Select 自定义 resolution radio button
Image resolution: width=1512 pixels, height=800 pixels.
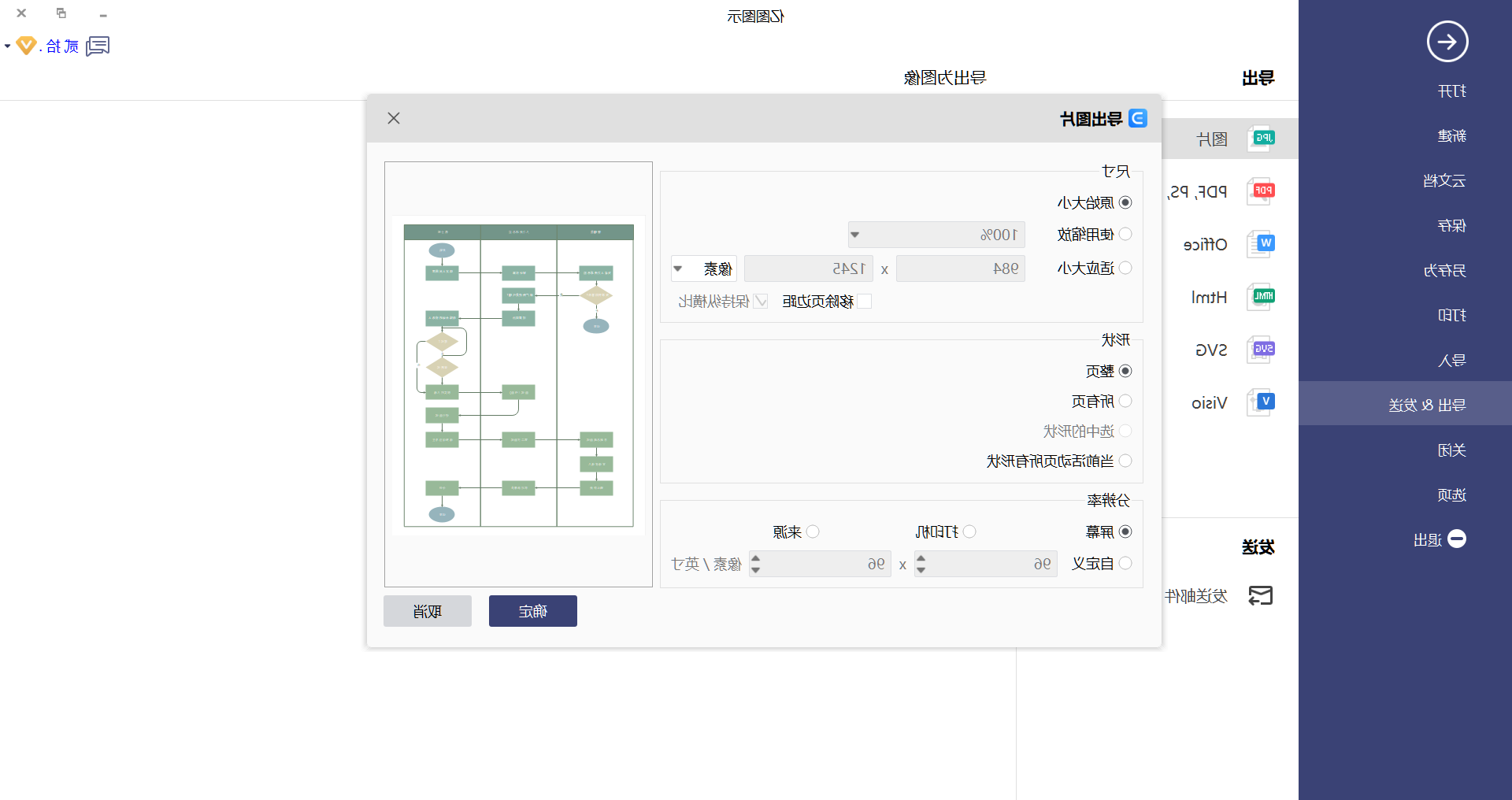click(x=1125, y=563)
